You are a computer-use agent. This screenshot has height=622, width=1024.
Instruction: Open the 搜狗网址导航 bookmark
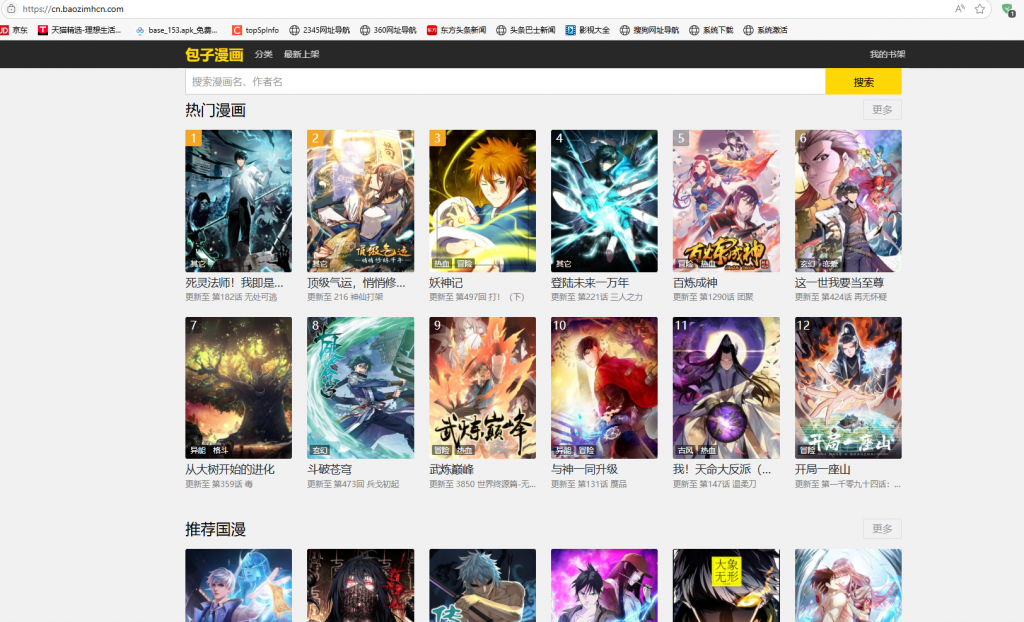click(x=649, y=30)
